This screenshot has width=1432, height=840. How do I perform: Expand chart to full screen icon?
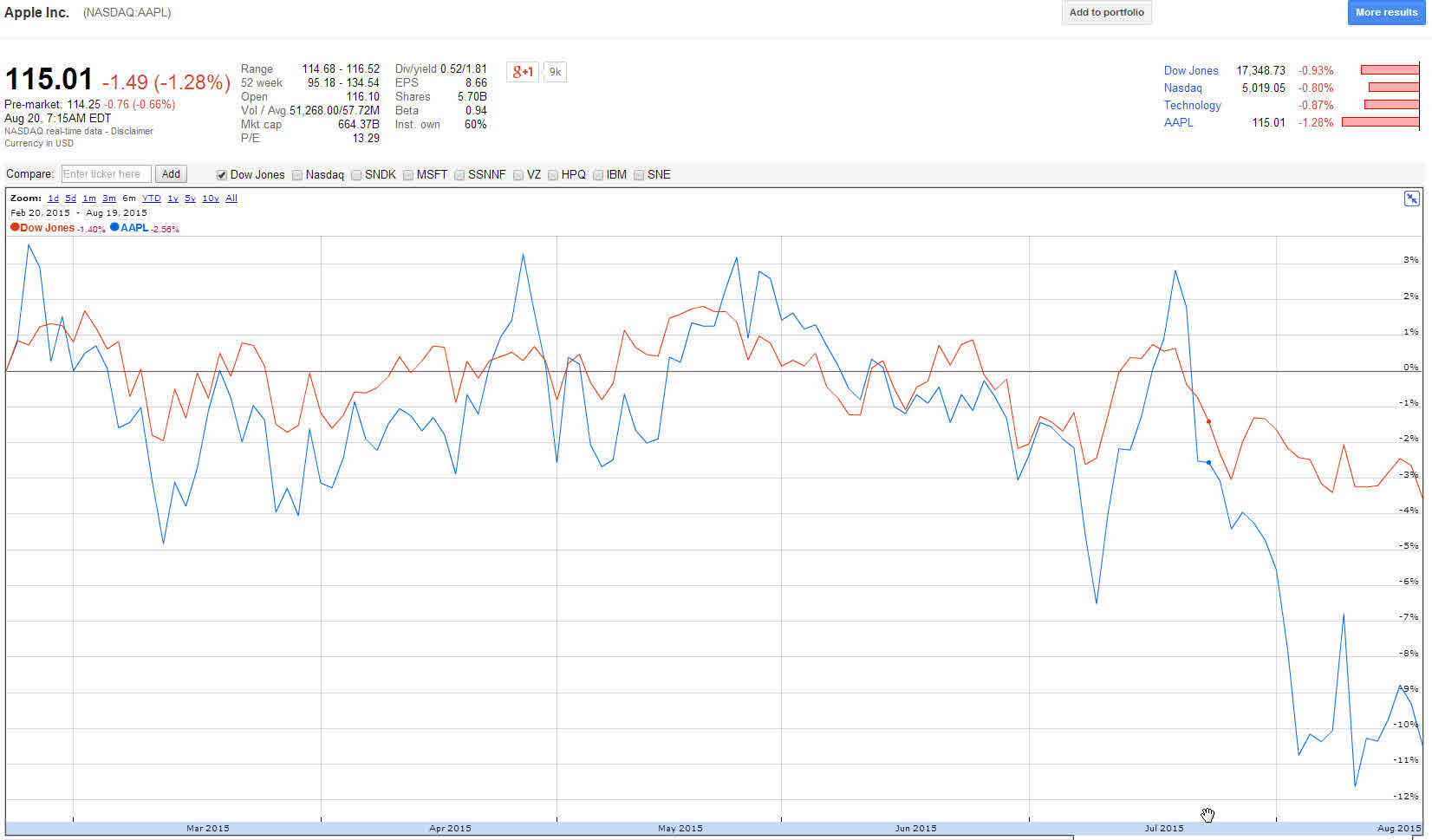tap(1412, 199)
